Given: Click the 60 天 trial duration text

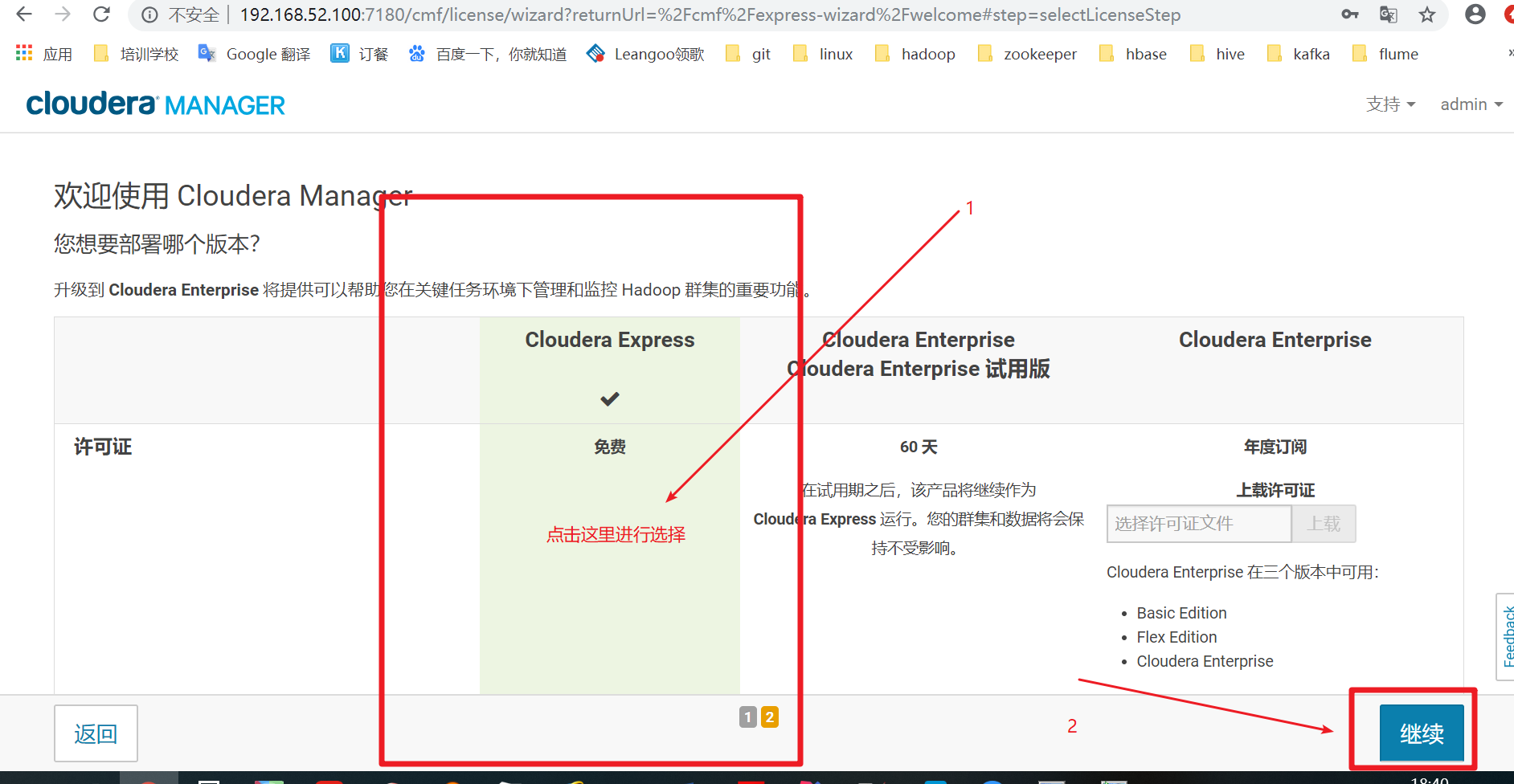Looking at the screenshot, I should [919, 447].
